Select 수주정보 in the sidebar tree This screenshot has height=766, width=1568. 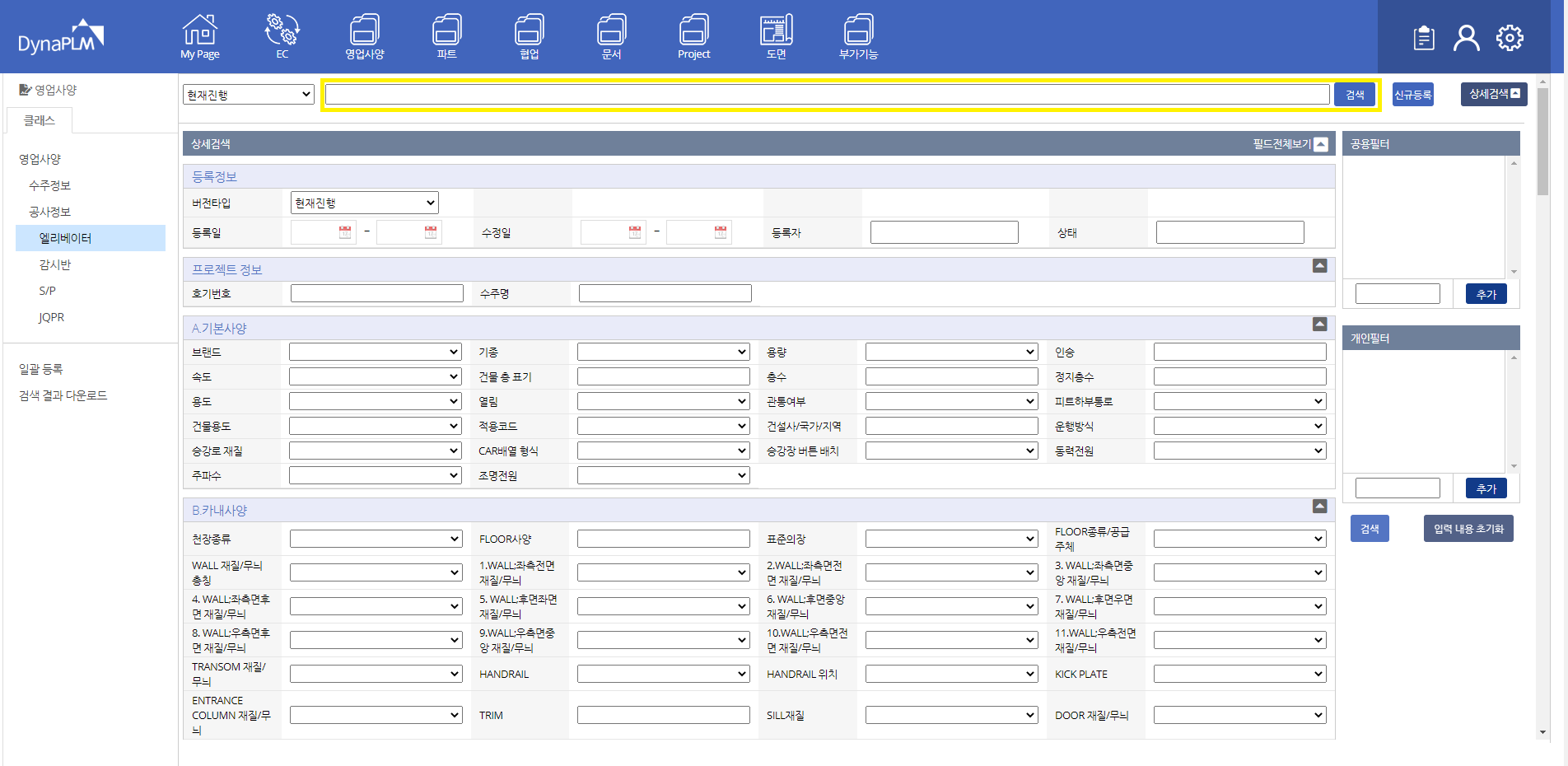pyautogui.click(x=49, y=185)
